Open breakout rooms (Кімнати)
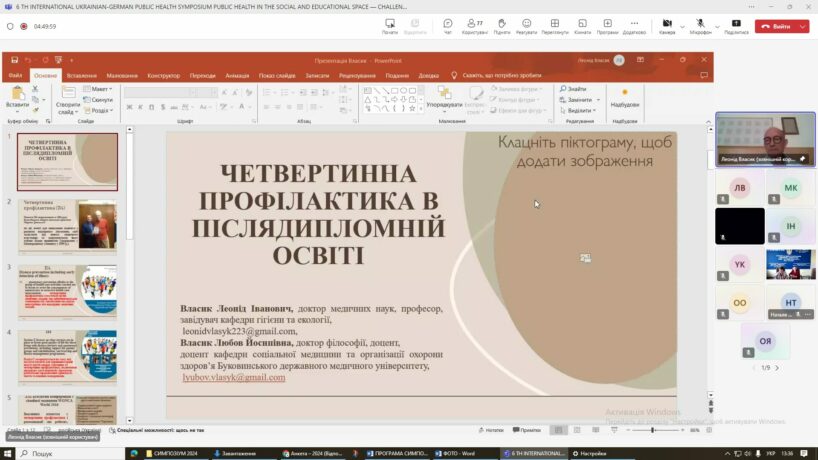This screenshot has width=818, height=460. pyautogui.click(x=582, y=23)
